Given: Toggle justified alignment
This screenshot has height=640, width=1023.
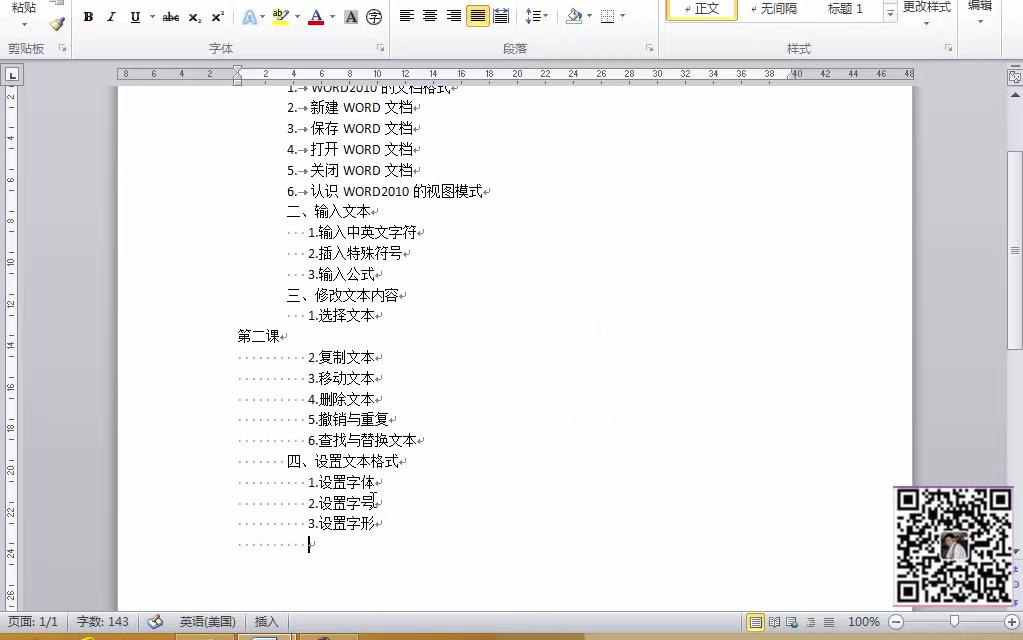Looking at the screenshot, I should click(x=477, y=17).
